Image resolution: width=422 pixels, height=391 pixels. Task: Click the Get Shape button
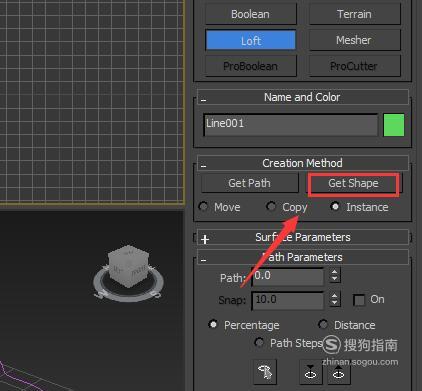(x=354, y=183)
